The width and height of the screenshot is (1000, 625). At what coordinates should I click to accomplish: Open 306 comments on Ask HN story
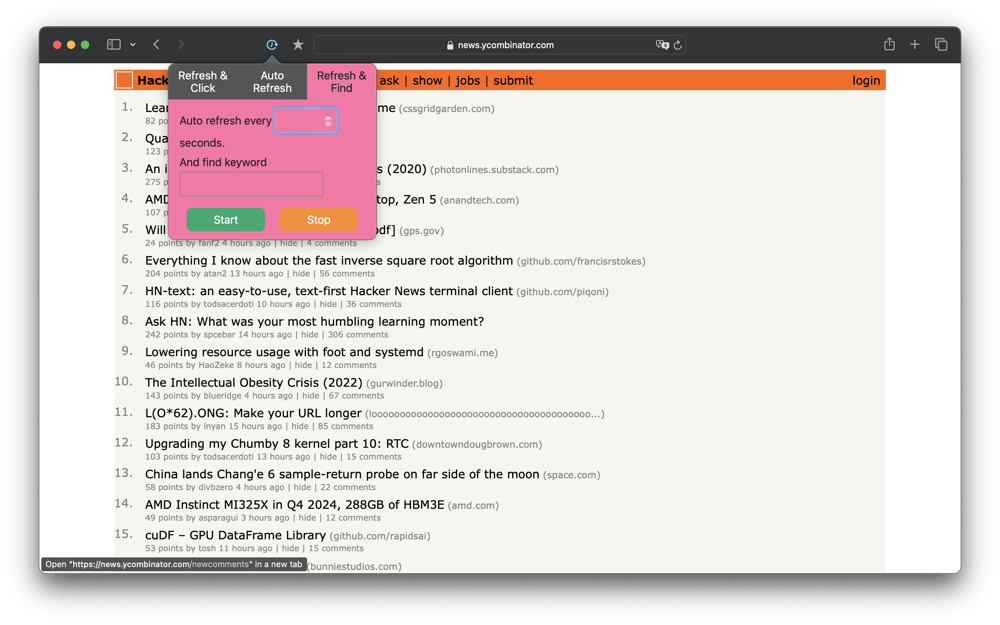[358, 335]
